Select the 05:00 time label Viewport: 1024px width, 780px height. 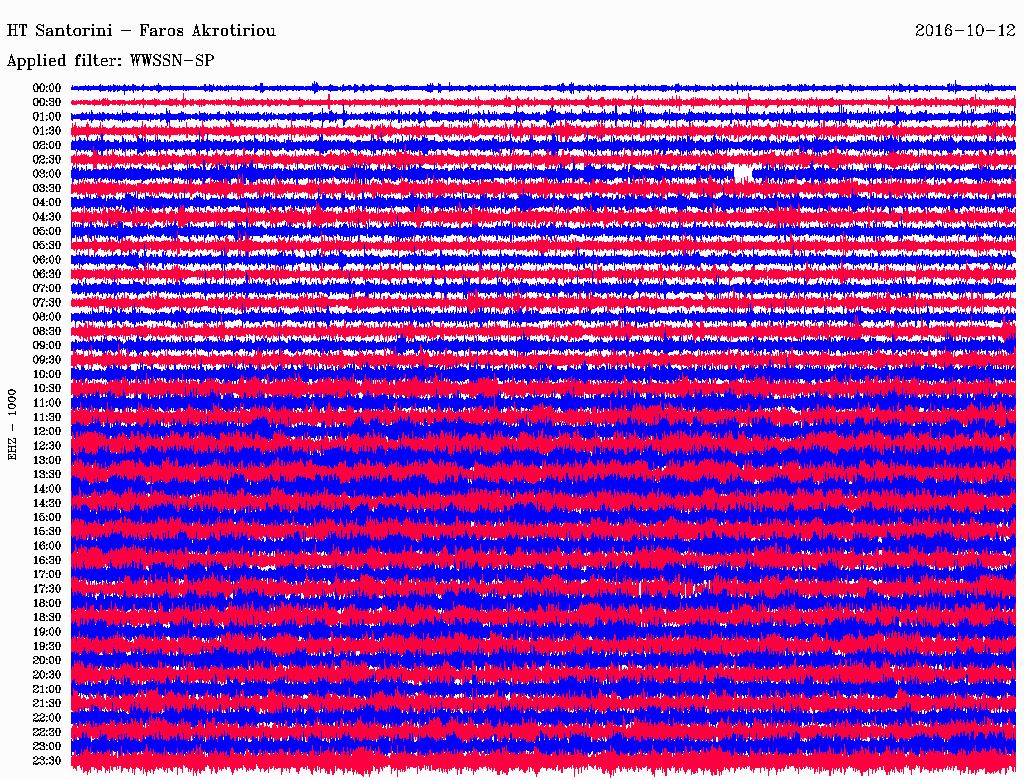click(47, 231)
